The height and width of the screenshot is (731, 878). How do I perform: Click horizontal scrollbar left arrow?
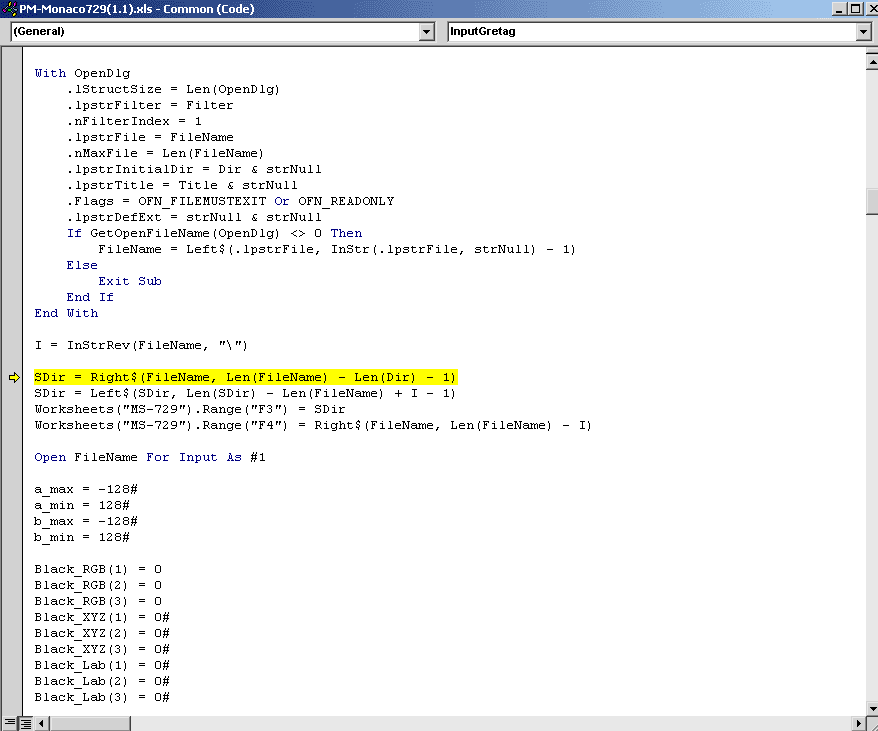[x=42, y=723]
